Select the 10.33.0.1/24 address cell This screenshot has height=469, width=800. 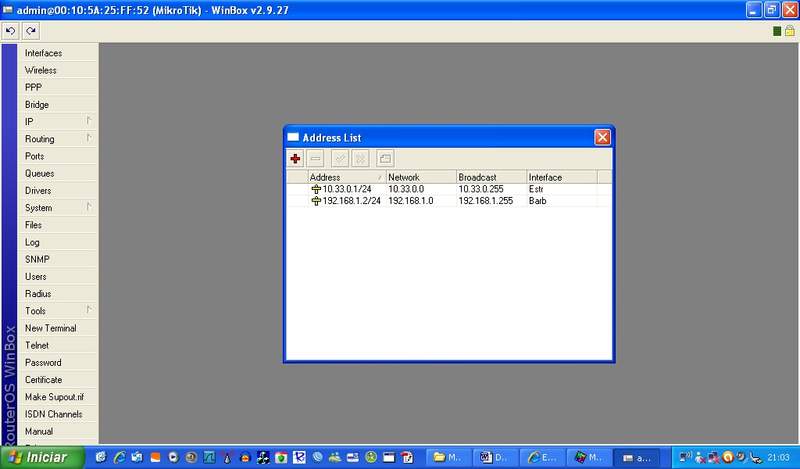tap(347, 189)
